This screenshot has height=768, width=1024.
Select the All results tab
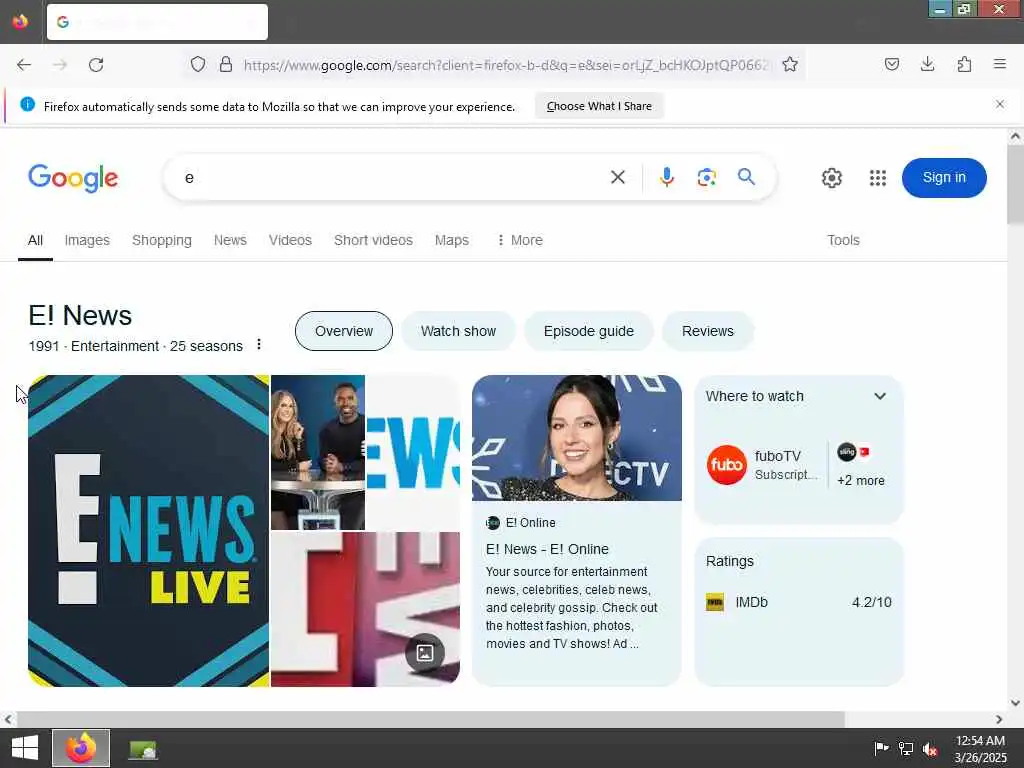tap(35, 240)
